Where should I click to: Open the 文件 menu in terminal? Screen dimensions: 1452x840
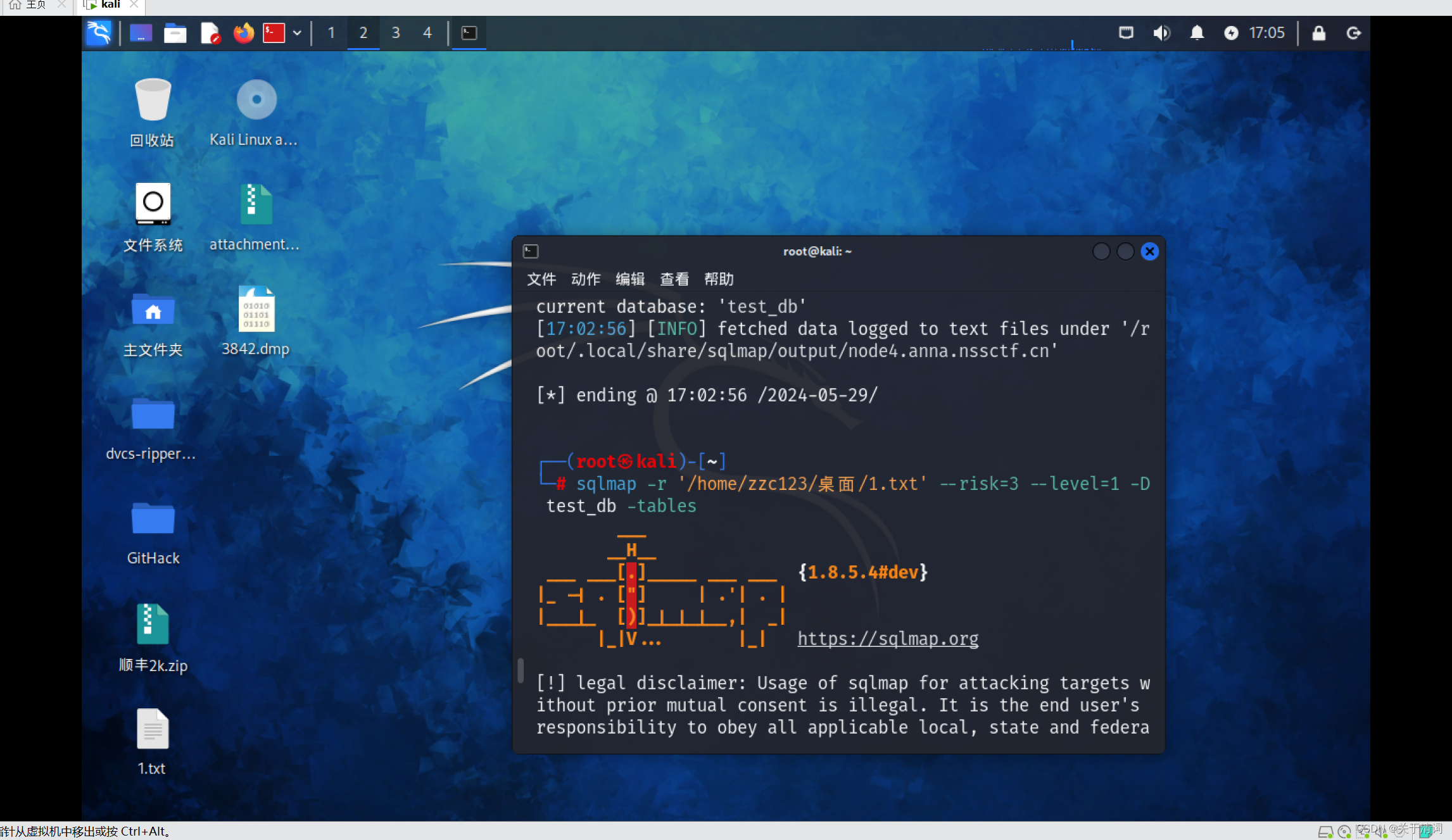click(x=541, y=279)
